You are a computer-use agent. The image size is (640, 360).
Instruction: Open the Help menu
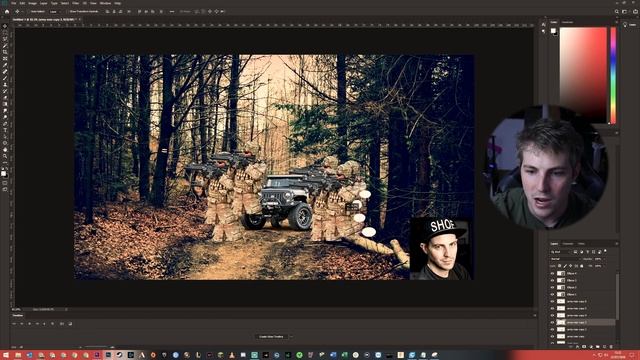tap(118, 3)
